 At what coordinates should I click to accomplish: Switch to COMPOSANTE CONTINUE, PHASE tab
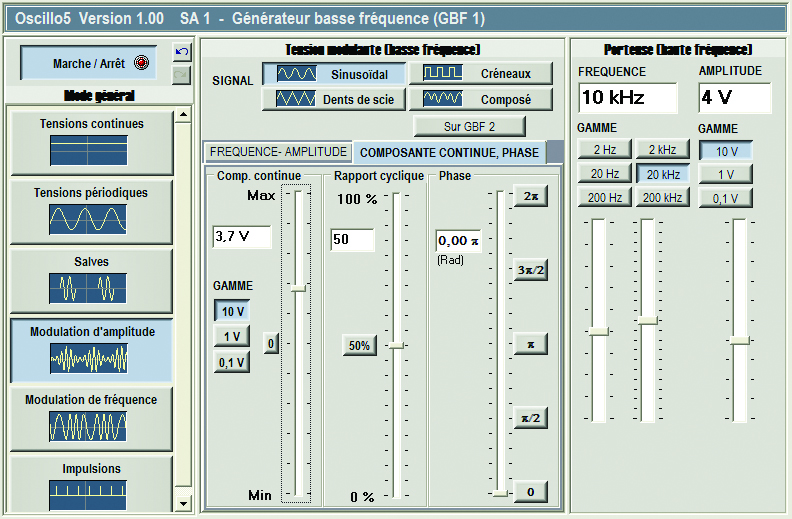tap(449, 152)
